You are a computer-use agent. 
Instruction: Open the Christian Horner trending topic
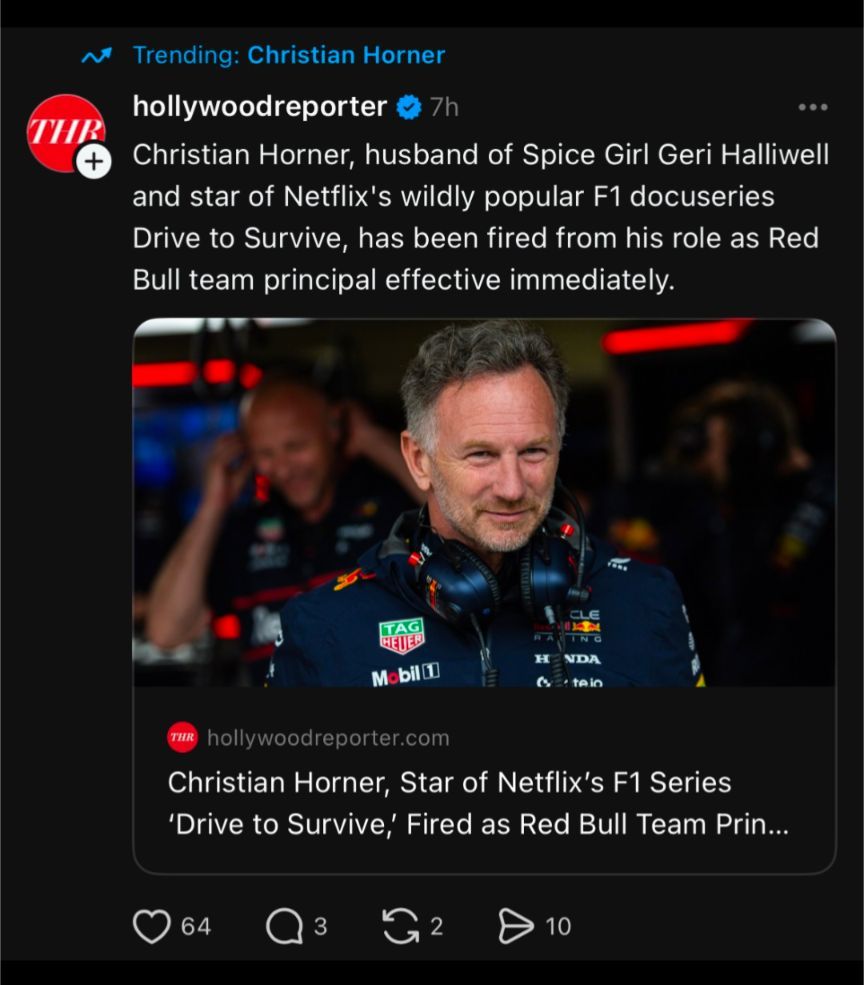pyautogui.click(x=346, y=55)
